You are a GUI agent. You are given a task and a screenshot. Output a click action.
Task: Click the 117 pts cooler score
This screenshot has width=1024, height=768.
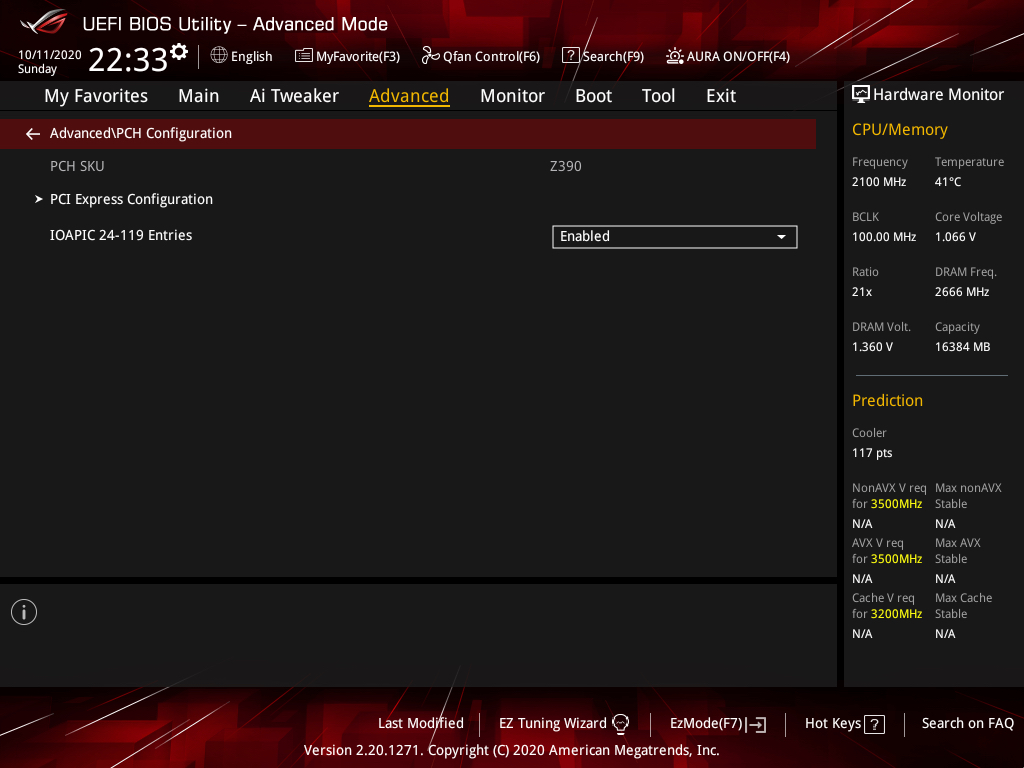872,453
